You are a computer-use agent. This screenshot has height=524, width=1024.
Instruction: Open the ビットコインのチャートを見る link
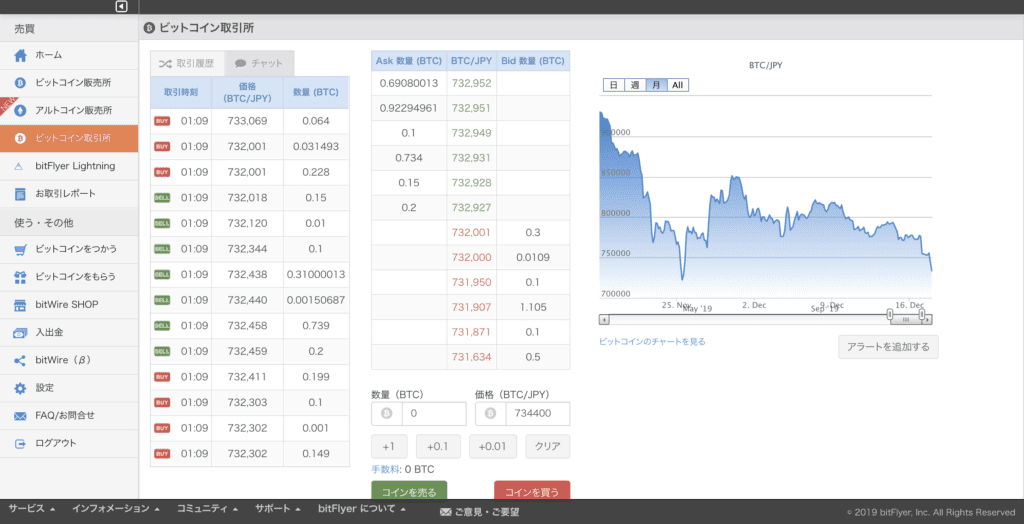[652, 341]
